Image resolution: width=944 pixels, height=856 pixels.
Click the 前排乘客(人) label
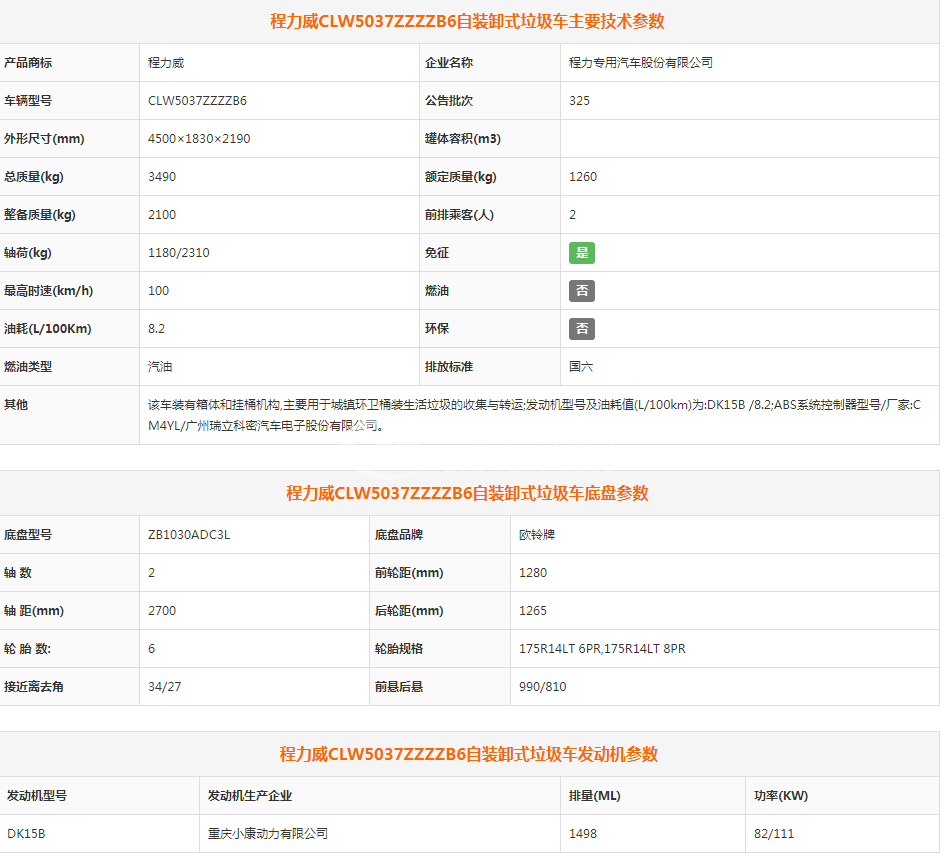[459, 214]
